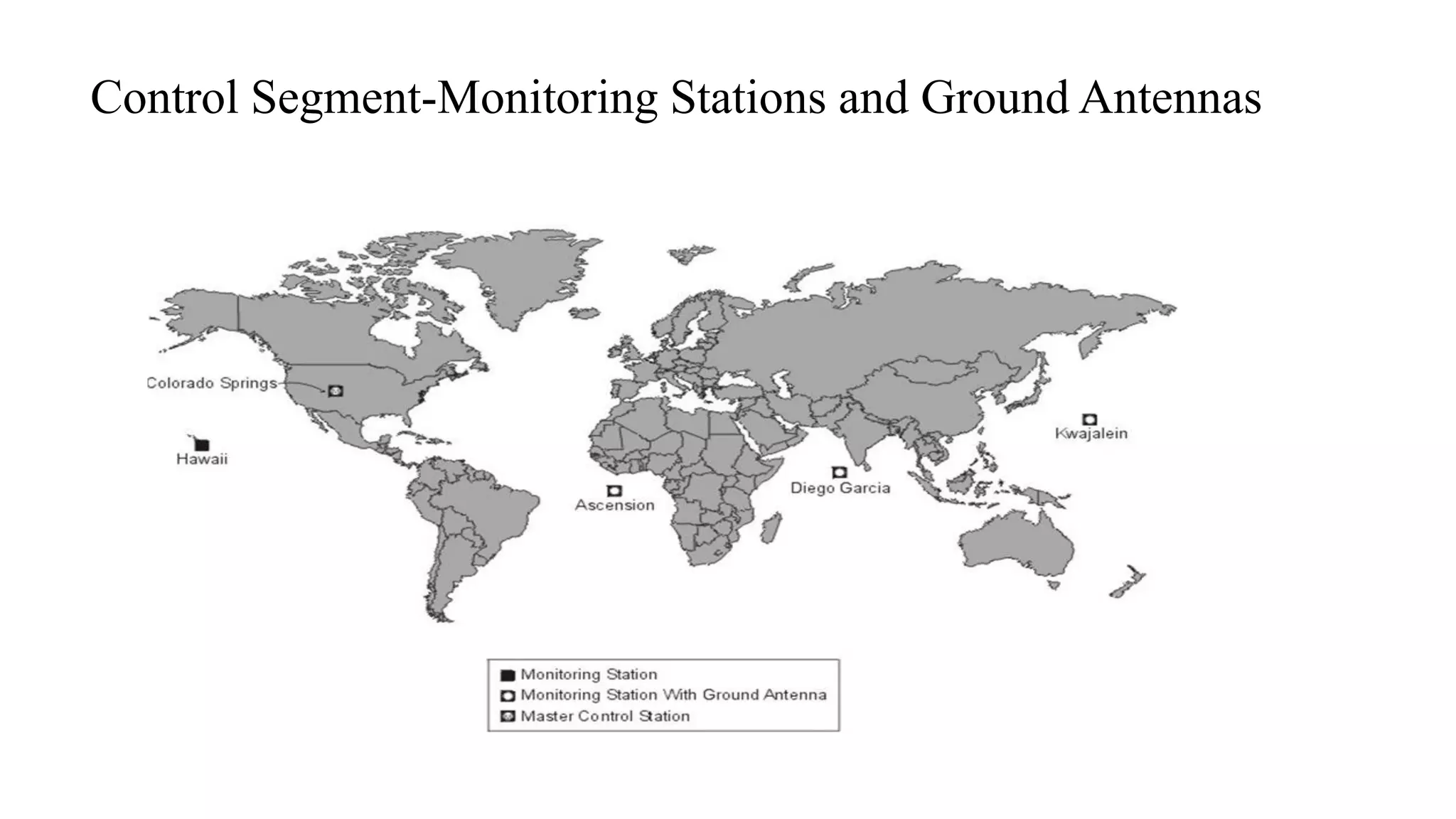Select the 'Kwajalein' map label

tap(1091, 433)
